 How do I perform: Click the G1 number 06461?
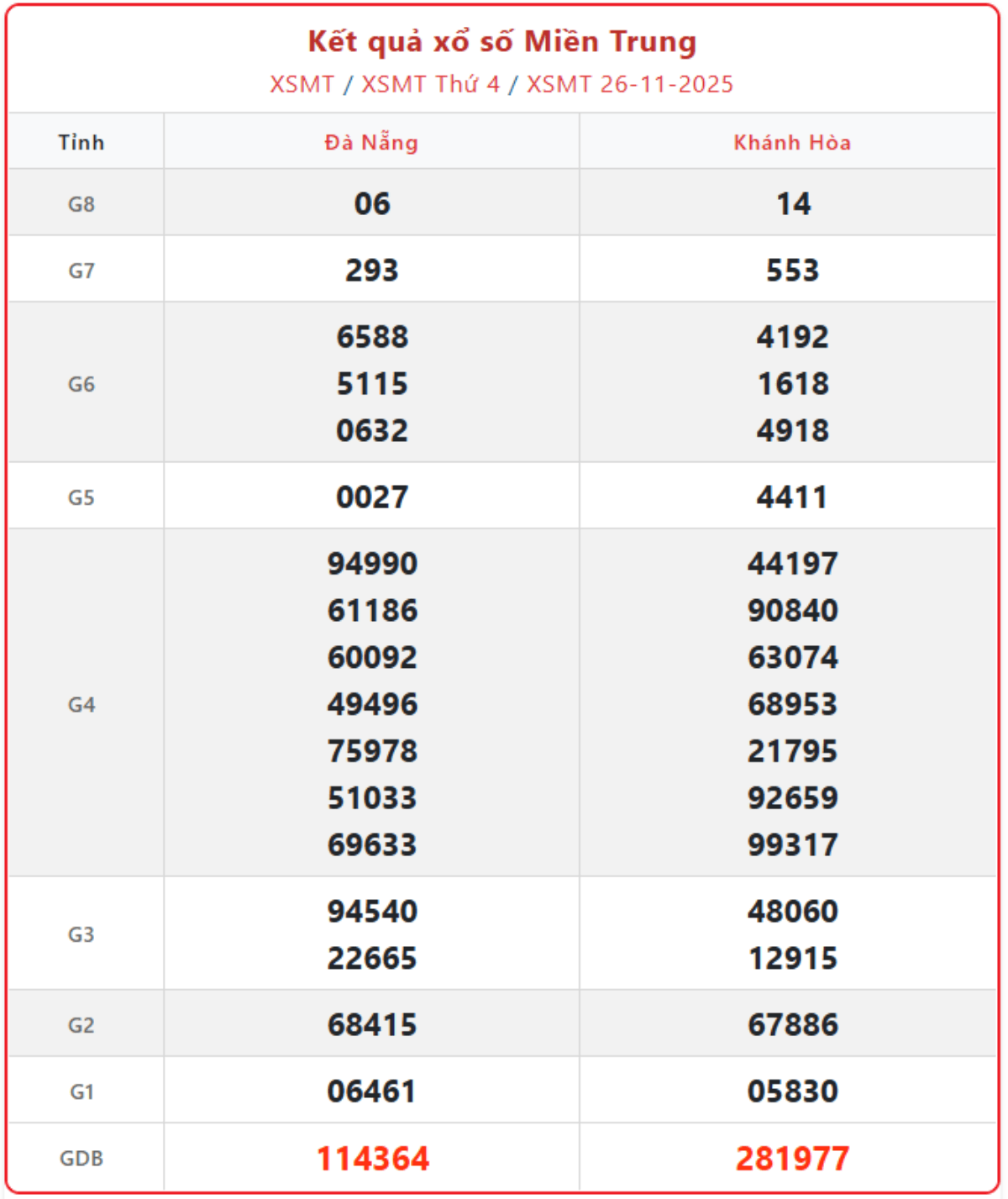tap(372, 1091)
